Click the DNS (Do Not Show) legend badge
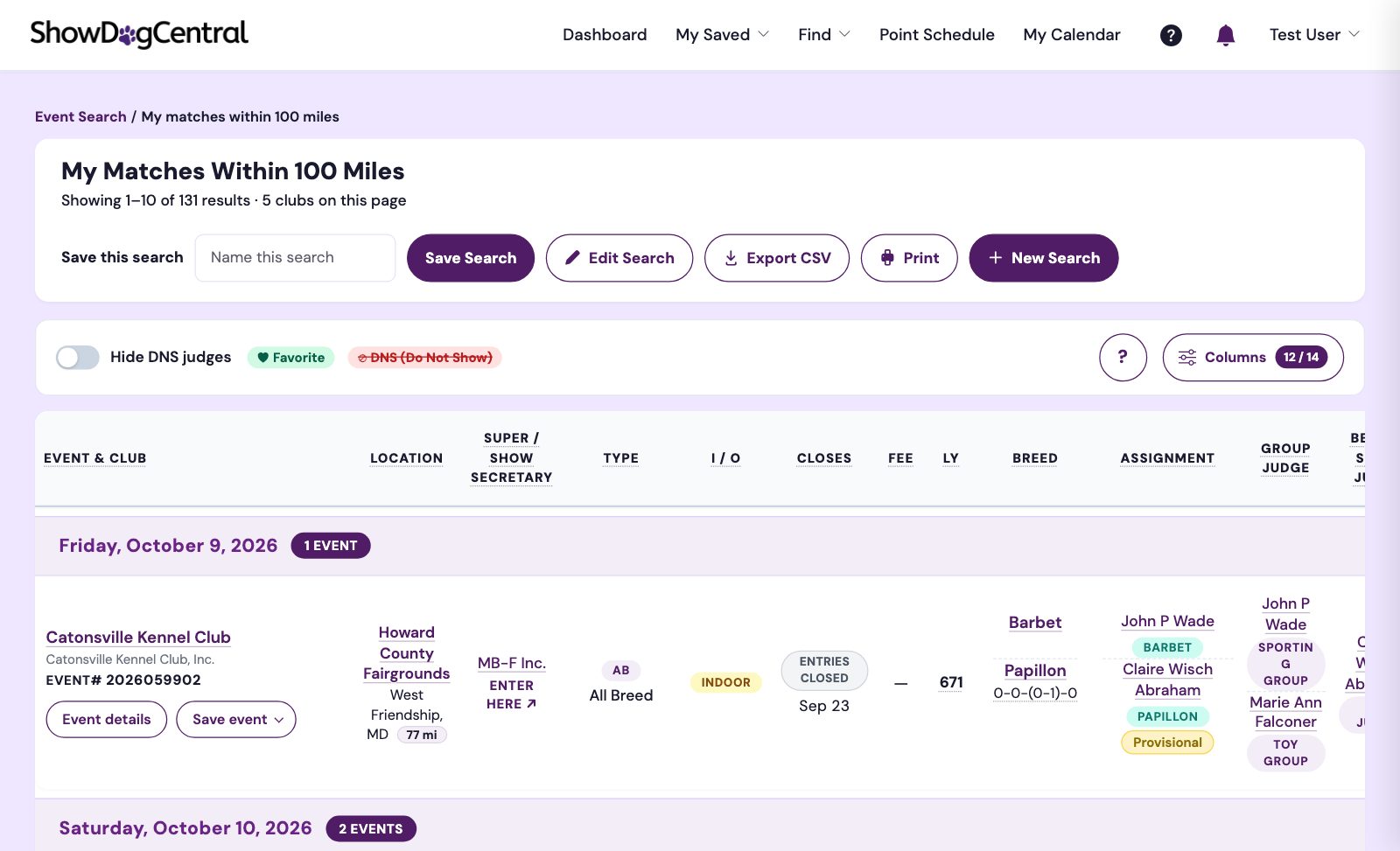Viewport: 1400px width, 851px height. (x=424, y=357)
